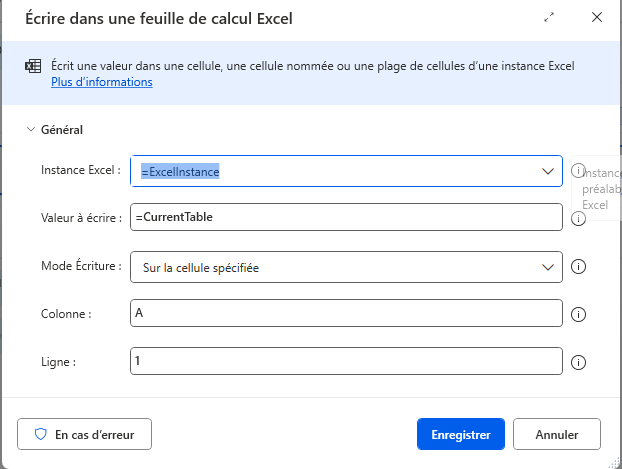
Task: Expand the dialog with the resize arrows icon
Action: coord(549,18)
